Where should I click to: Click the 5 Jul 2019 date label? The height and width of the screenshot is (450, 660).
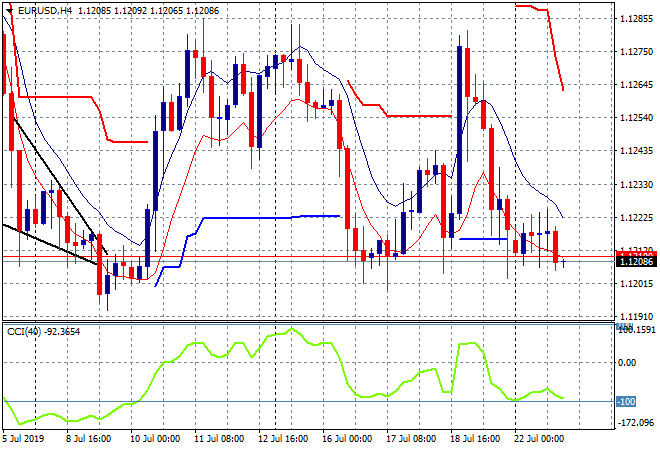pos(23,439)
